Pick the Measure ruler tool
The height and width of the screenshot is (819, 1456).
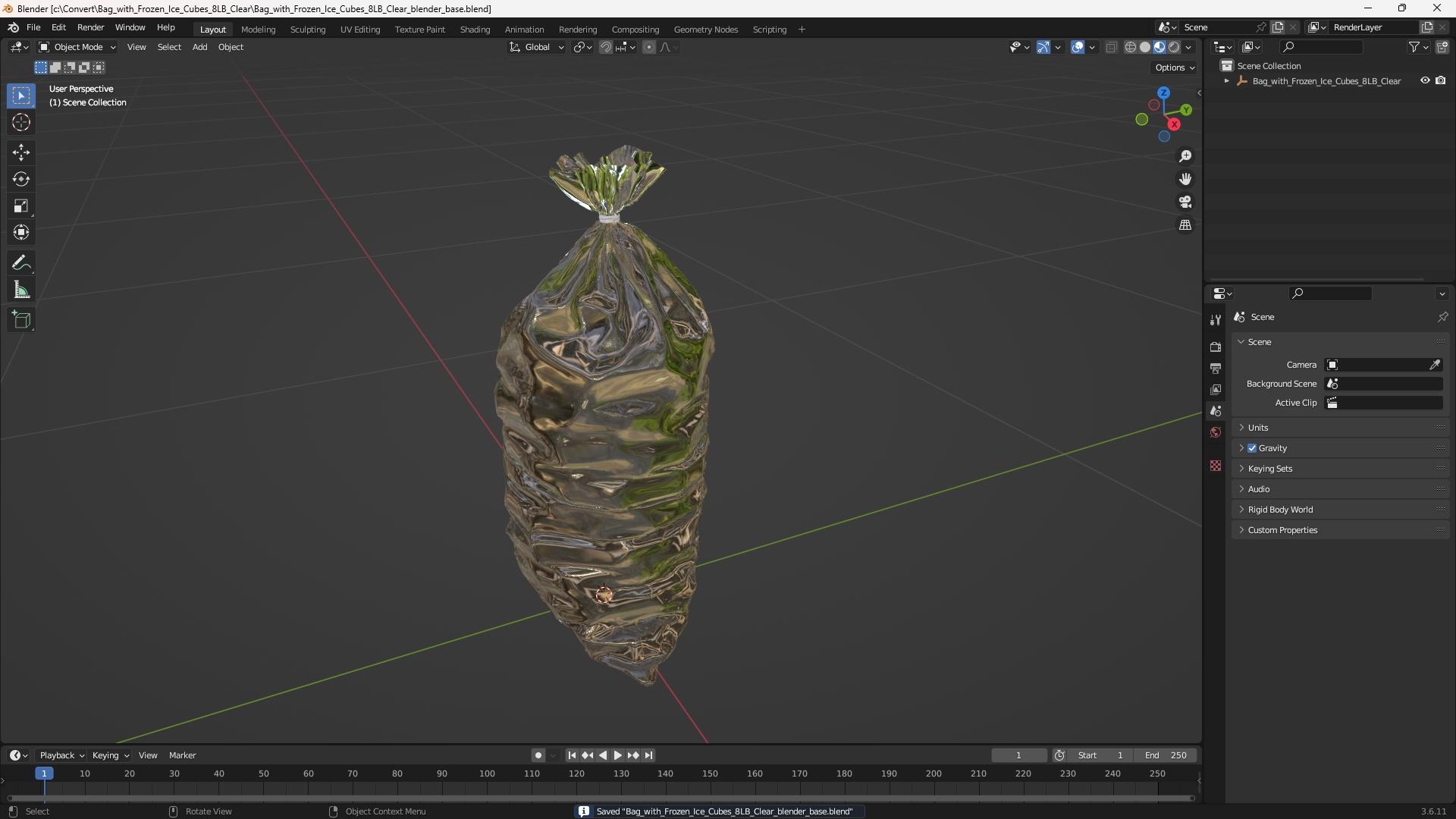21,290
